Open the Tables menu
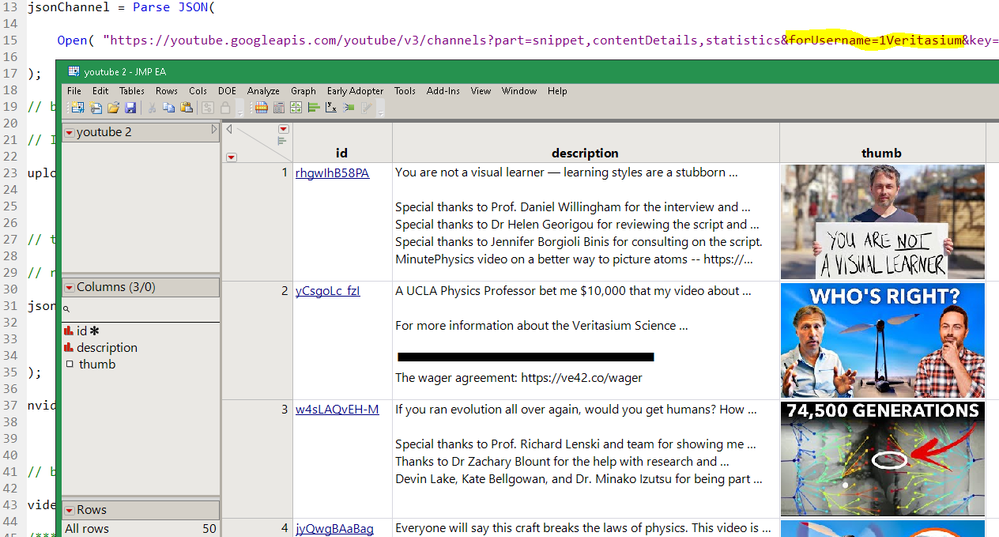 [x=132, y=91]
